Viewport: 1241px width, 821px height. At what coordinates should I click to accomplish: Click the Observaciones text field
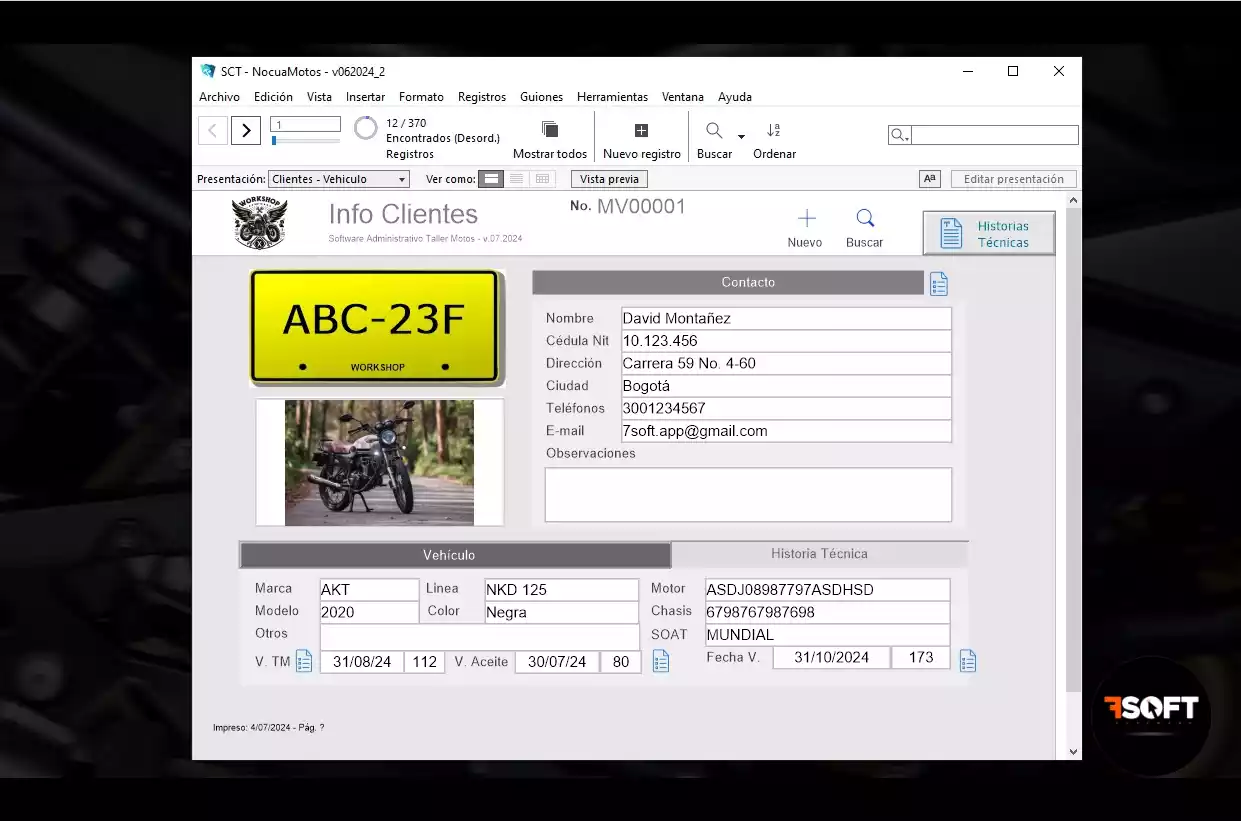(x=747, y=494)
